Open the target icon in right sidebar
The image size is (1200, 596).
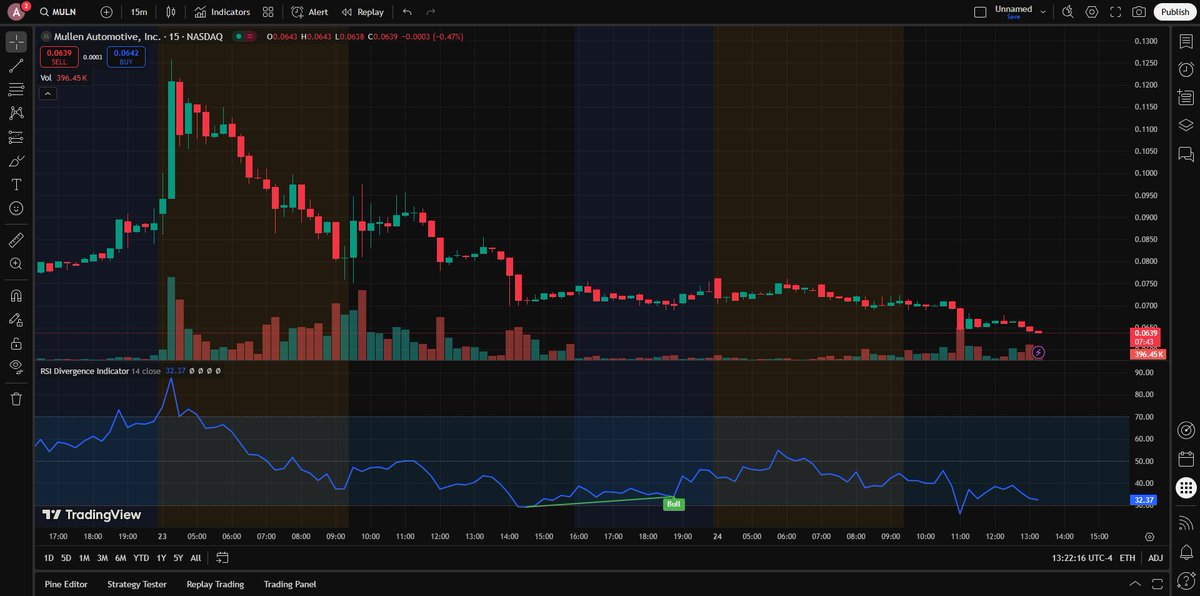pos(1186,430)
